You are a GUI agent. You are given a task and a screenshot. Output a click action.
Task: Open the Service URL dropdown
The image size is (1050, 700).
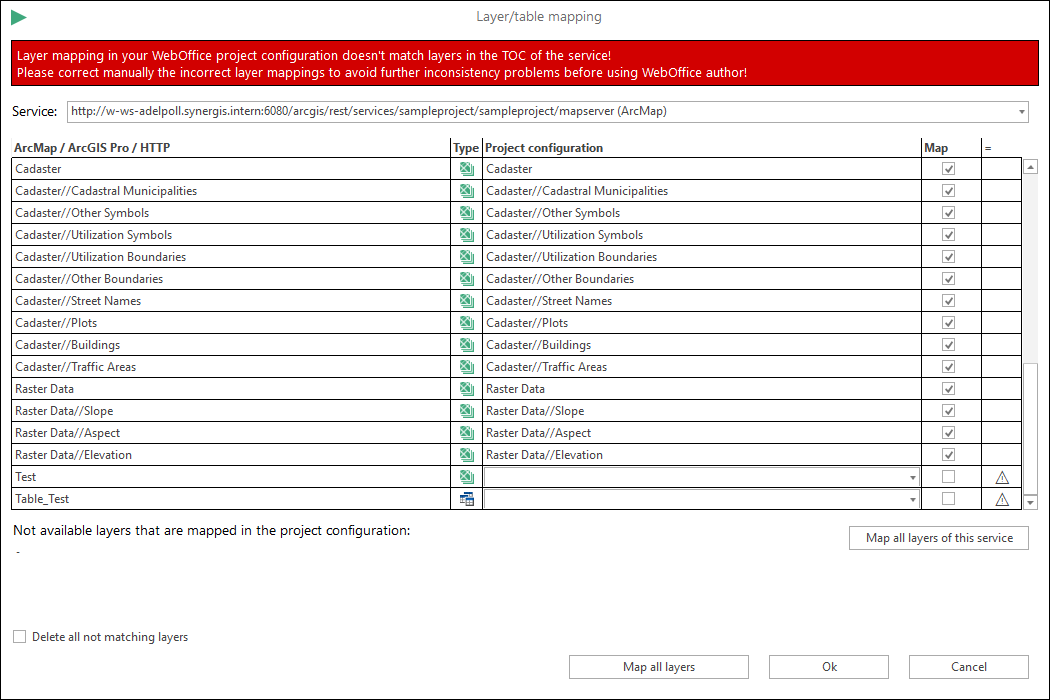pos(1019,111)
